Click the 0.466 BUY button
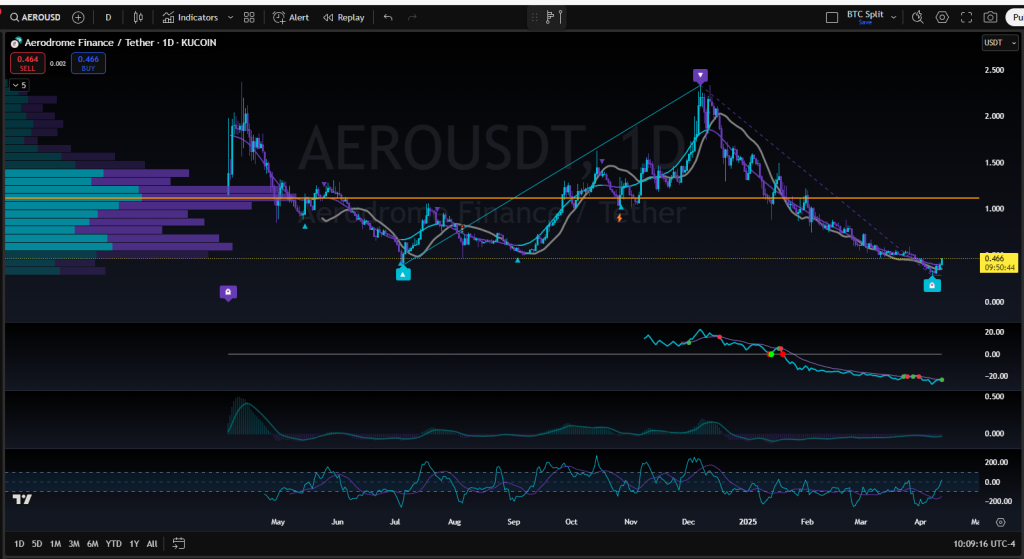 (88, 63)
